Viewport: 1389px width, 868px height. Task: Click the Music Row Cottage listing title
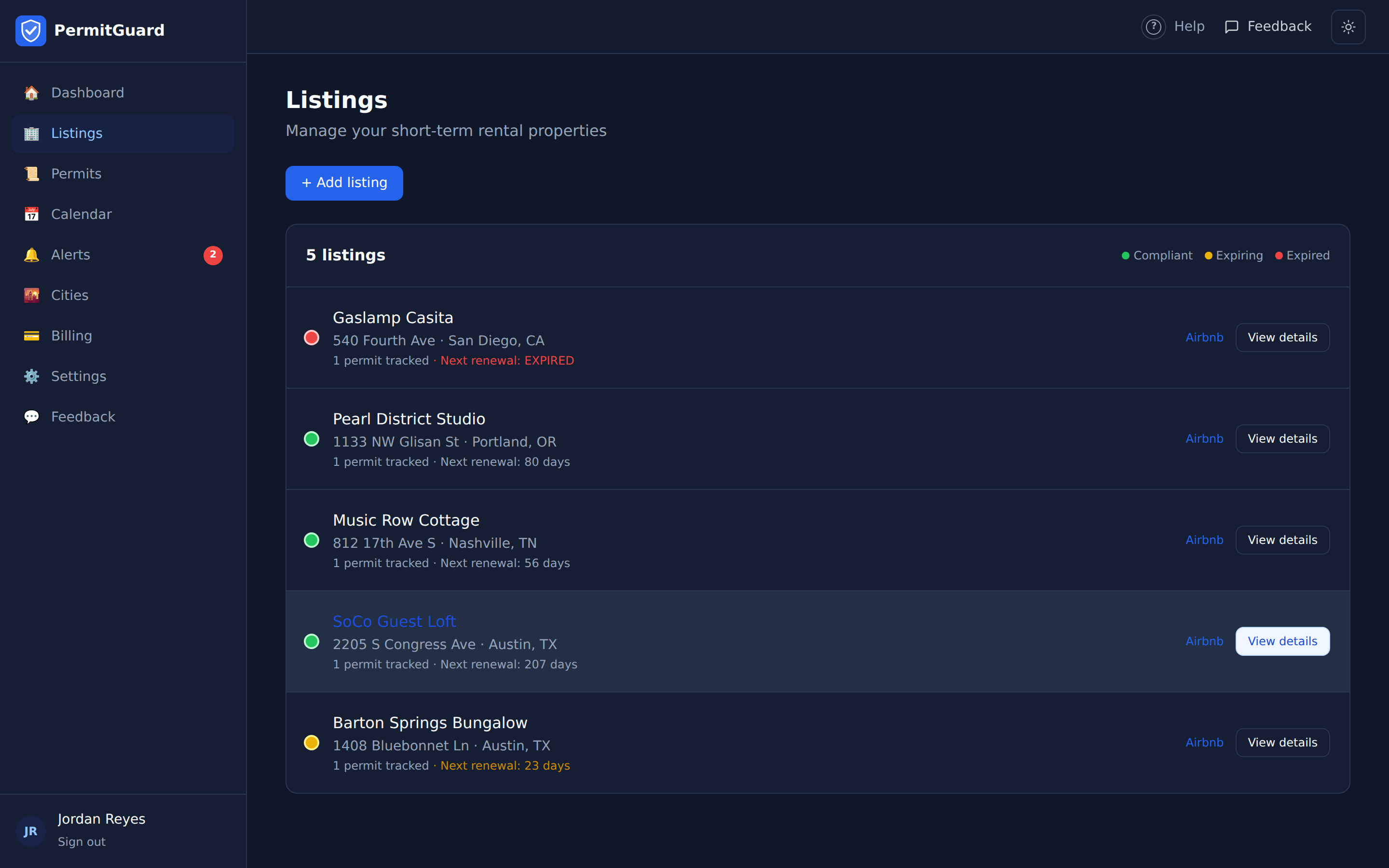click(x=406, y=521)
